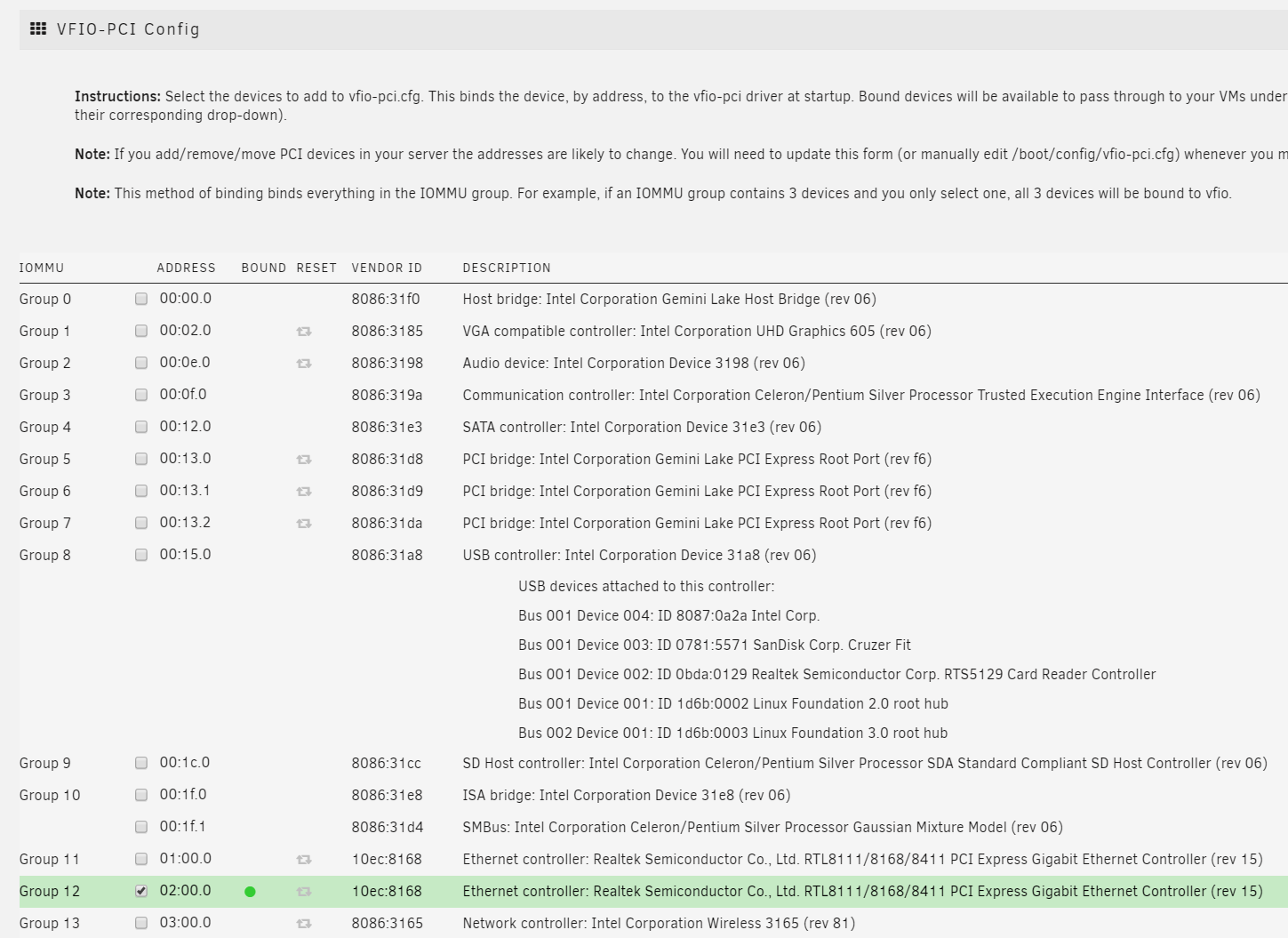Check wireless network controller 03:00.0 box
Image resolution: width=1288 pixels, height=938 pixels.
coord(141,923)
